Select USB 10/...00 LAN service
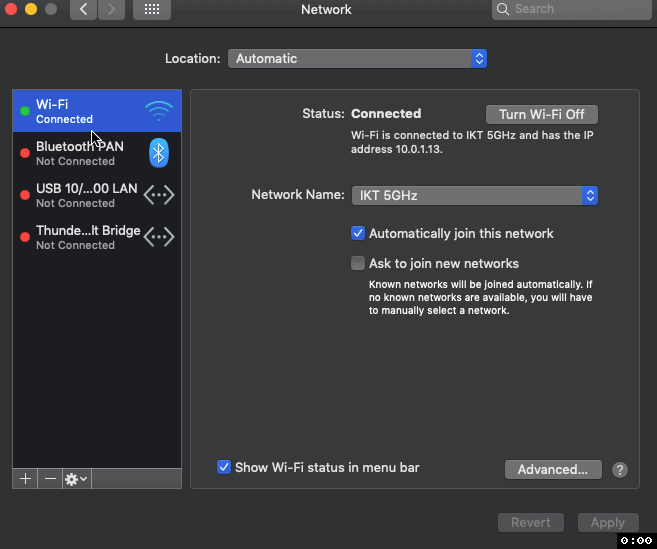The image size is (657, 549). (97, 195)
